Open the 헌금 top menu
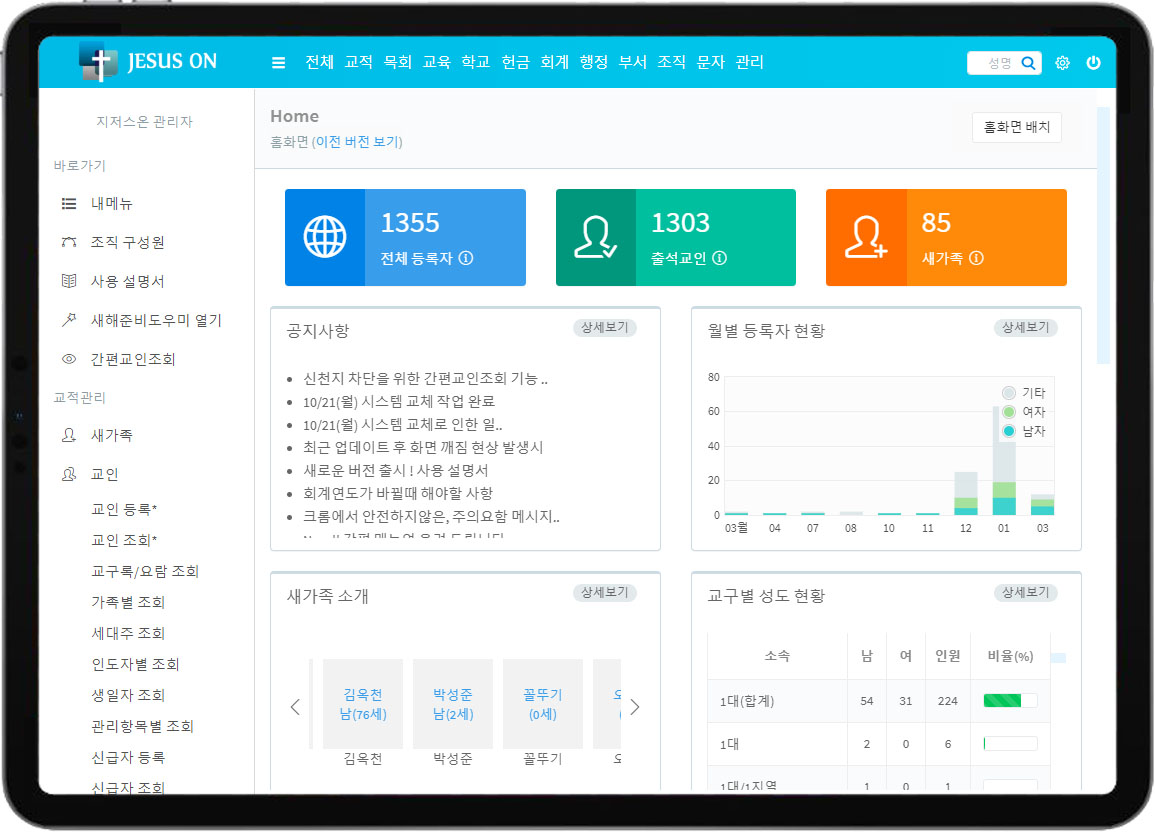Screen dimensions: 1155x832 pyautogui.click(x=515, y=62)
